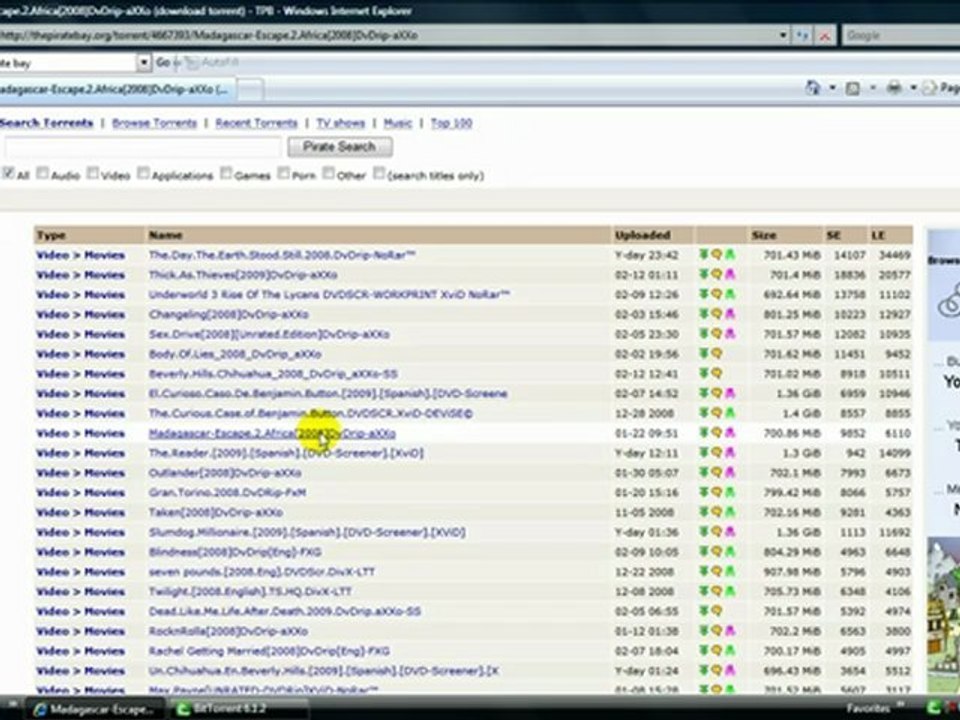Open the dropdown arrow next to Home icon
This screenshot has width=960, height=720.
[833, 88]
